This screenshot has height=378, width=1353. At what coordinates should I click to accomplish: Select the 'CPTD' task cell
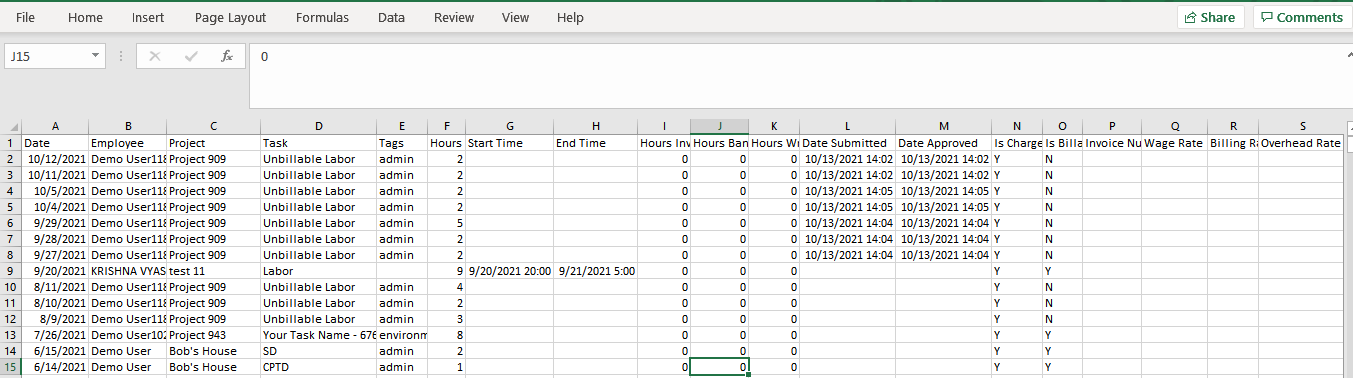(x=318, y=367)
